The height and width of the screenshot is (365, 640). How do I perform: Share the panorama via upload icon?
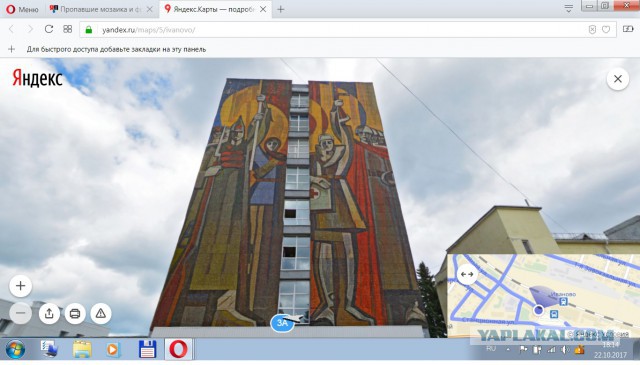(49, 314)
